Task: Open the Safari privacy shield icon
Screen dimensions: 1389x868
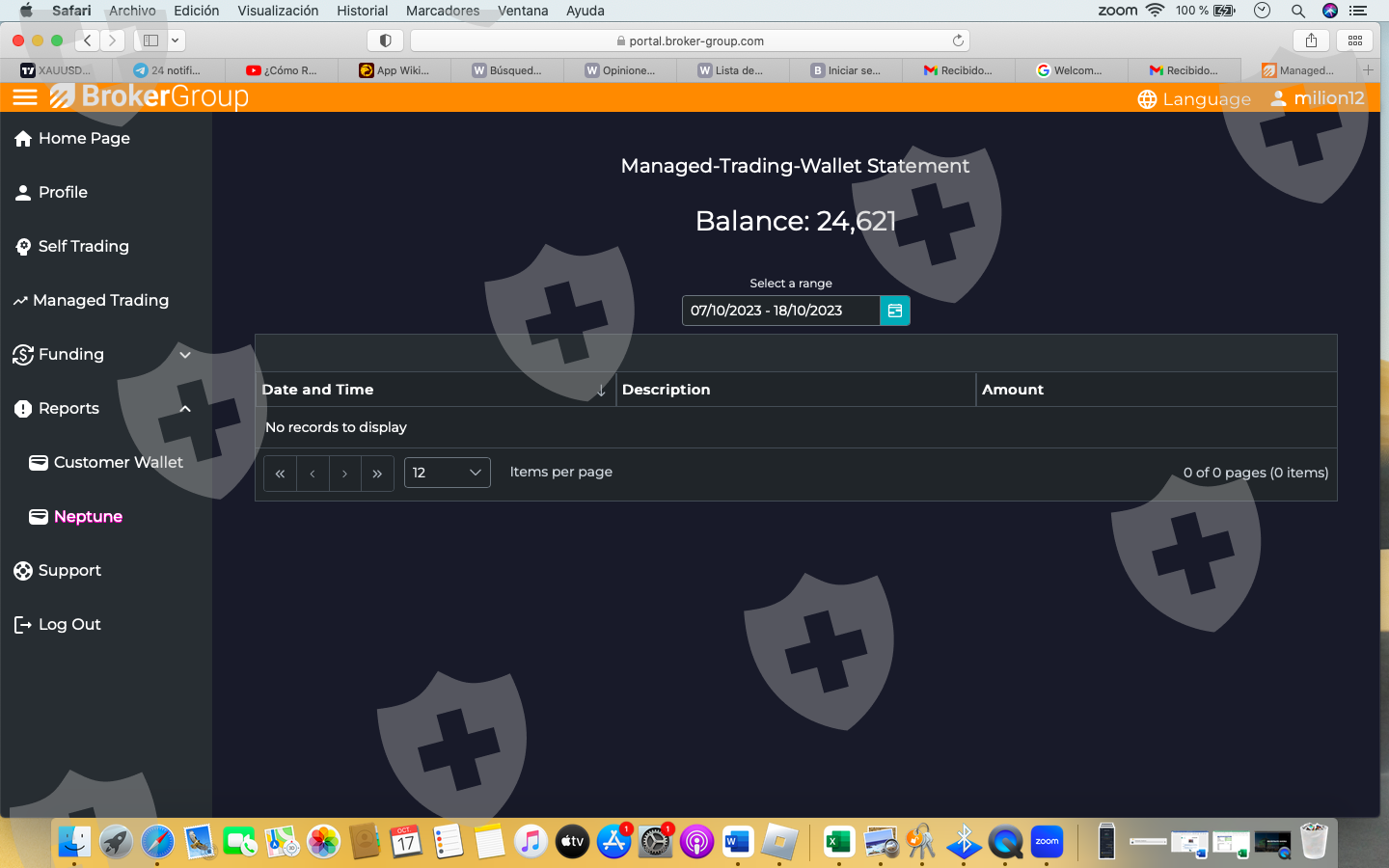Action: [x=385, y=41]
